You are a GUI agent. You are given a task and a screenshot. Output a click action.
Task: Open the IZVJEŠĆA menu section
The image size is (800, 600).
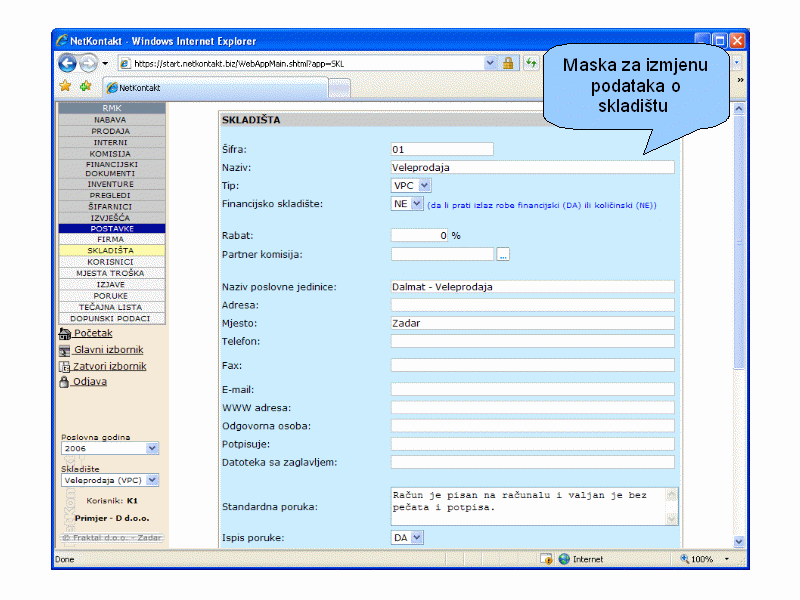tap(112, 218)
